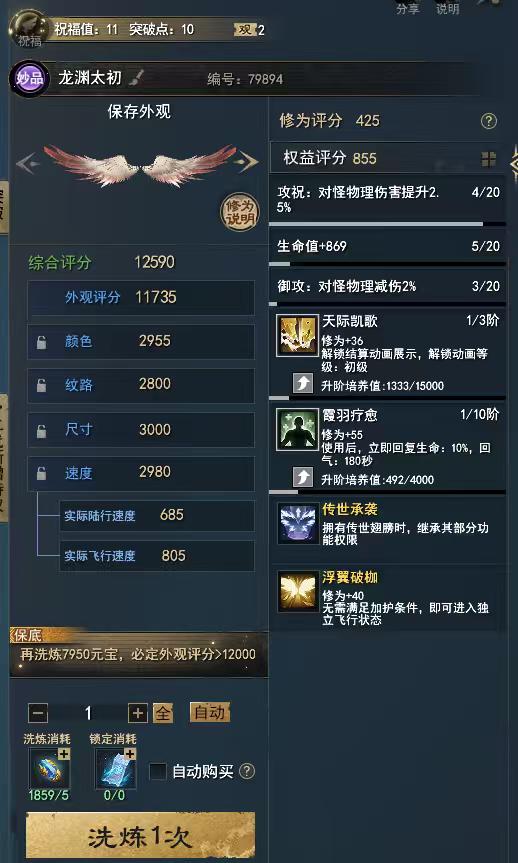Toggle the lock on 尺寸 attribute

[41, 431]
